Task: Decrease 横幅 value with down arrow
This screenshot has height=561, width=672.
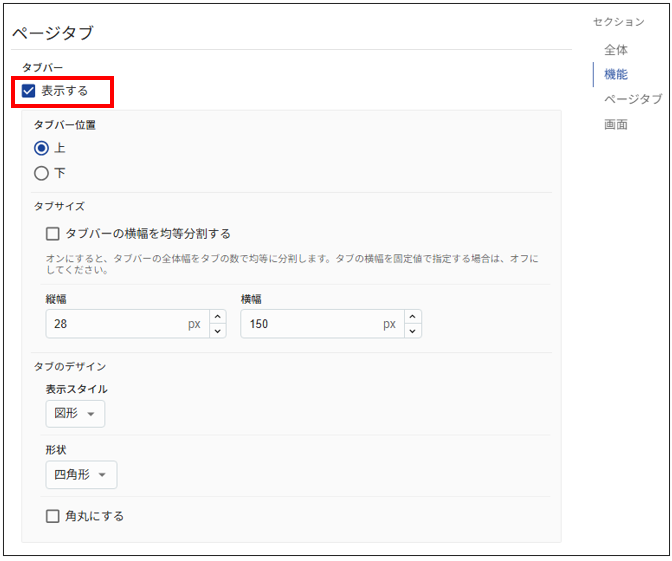Action: [412, 331]
